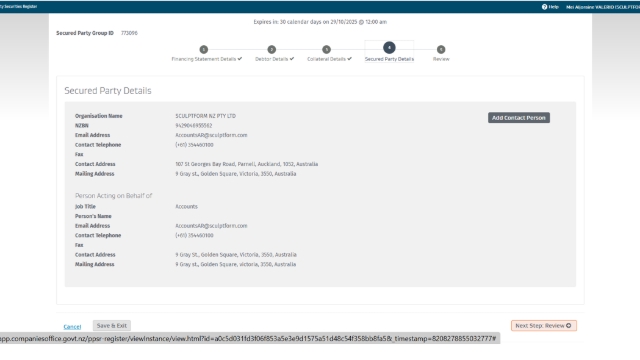Open the logged-in user name menu
This screenshot has width=640, height=360.
click(x=602, y=7)
